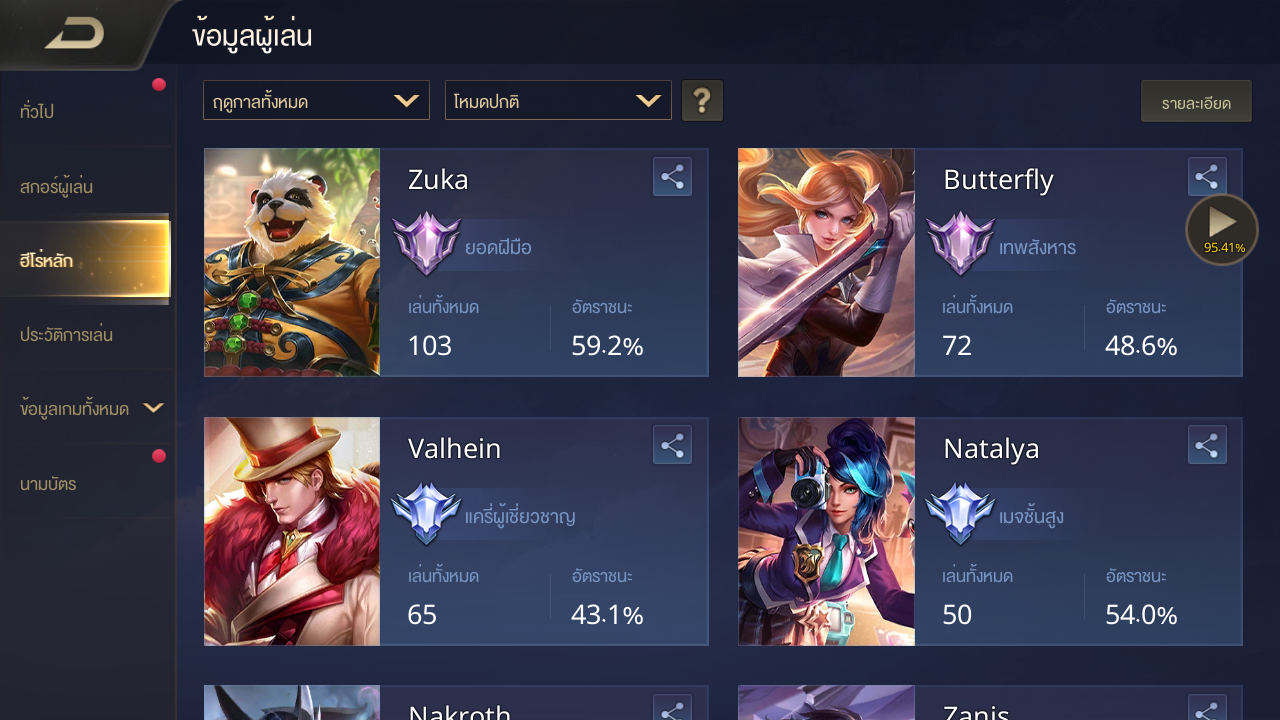Open the question mark help button

point(702,101)
